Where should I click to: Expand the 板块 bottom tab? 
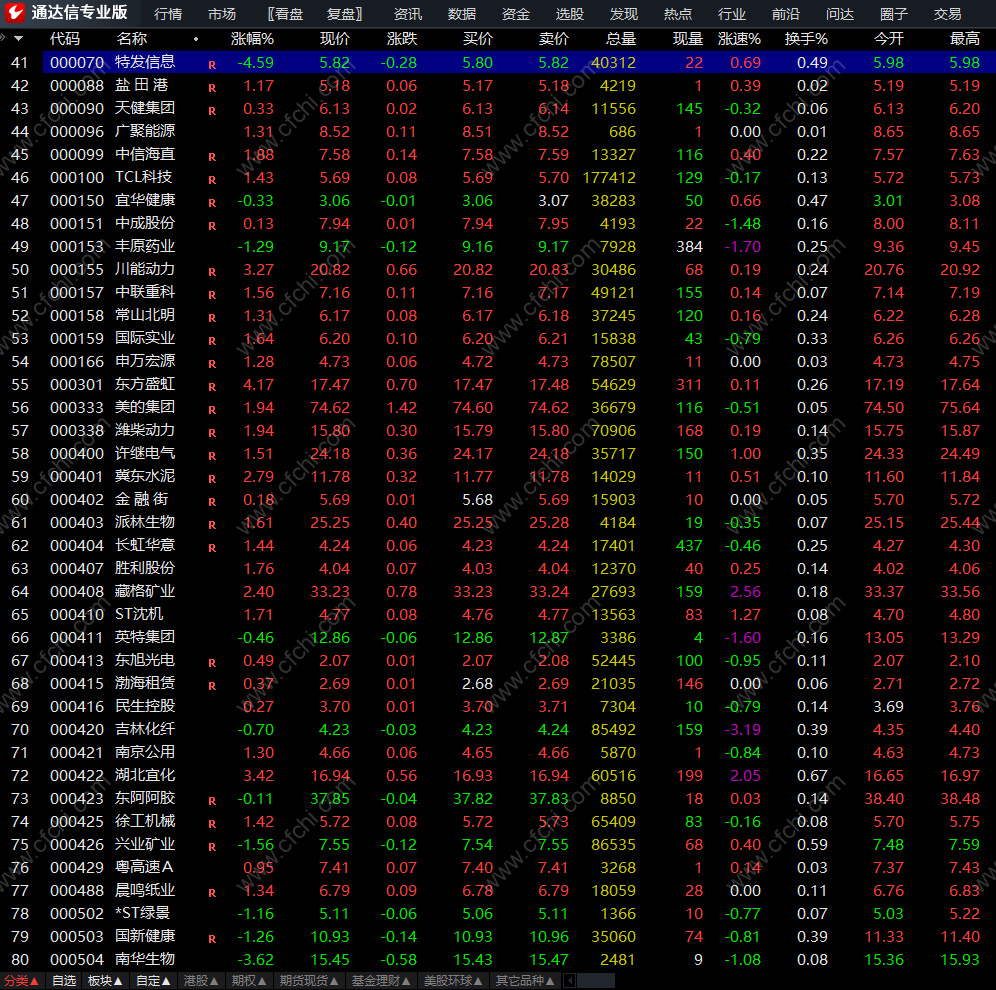point(105,980)
